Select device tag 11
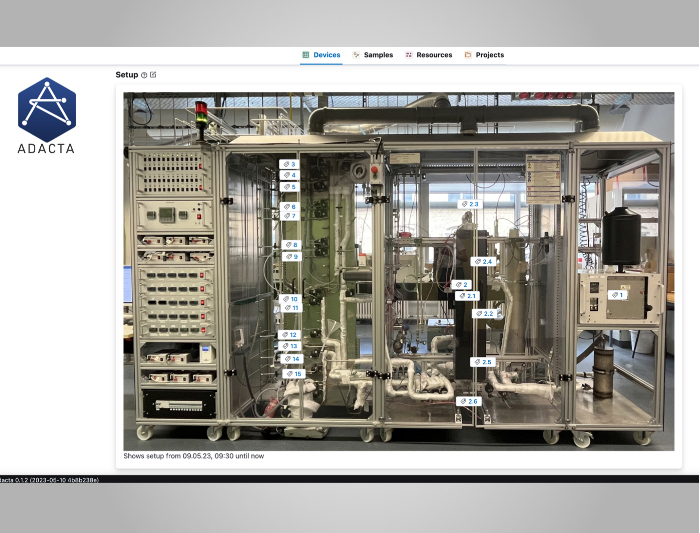Image resolution: width=700 pixels, height=533 pixels. pos(291,308)
